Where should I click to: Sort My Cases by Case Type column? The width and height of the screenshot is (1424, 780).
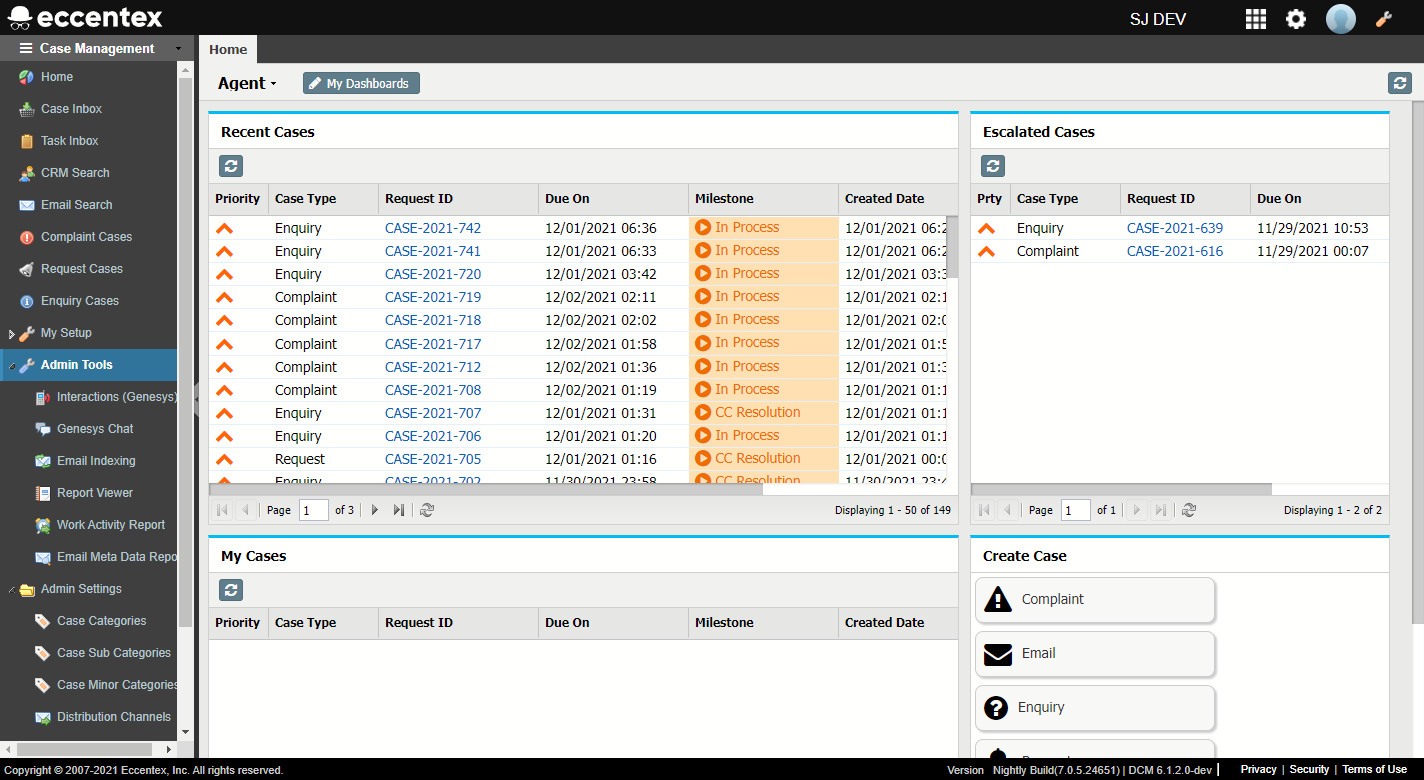(x=323, y=623)
